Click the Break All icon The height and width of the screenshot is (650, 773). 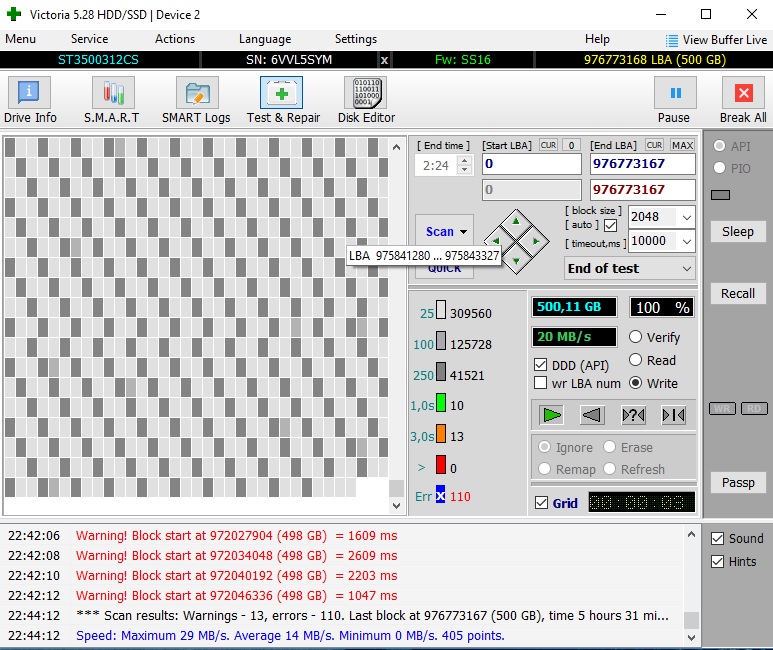[743, 101]
